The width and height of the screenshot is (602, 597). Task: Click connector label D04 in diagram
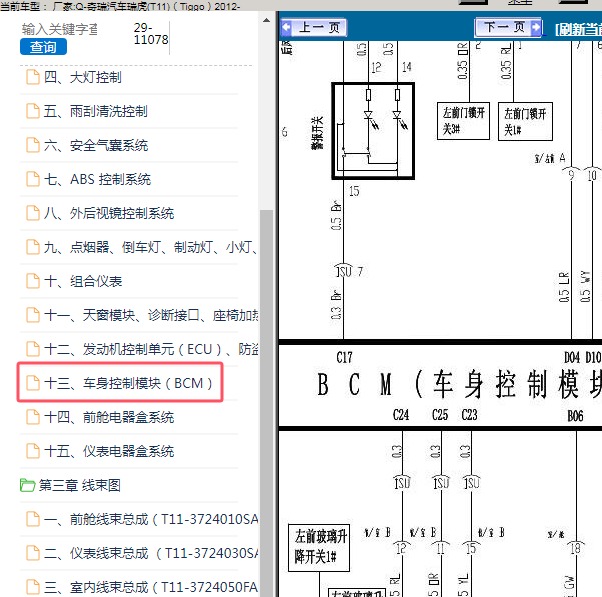[572, 357]
